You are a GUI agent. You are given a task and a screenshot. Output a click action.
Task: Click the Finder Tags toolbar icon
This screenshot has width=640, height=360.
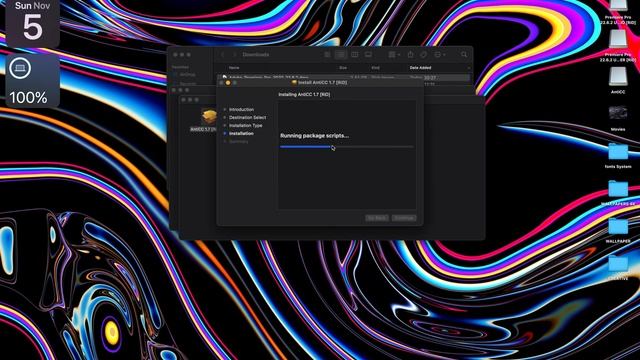pyautogui.click(x=424, y=55)
